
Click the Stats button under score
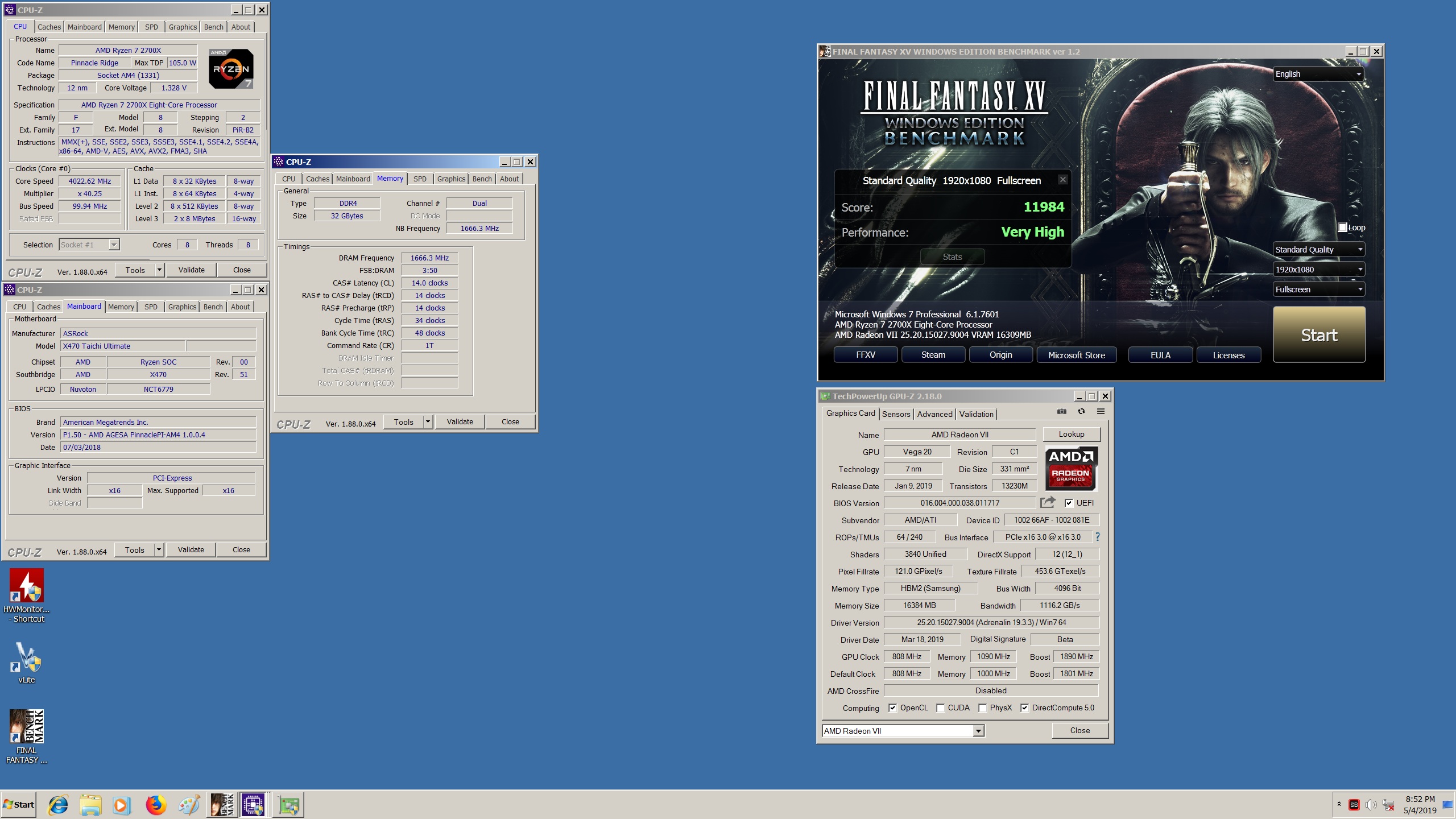[x=952, y=257]
